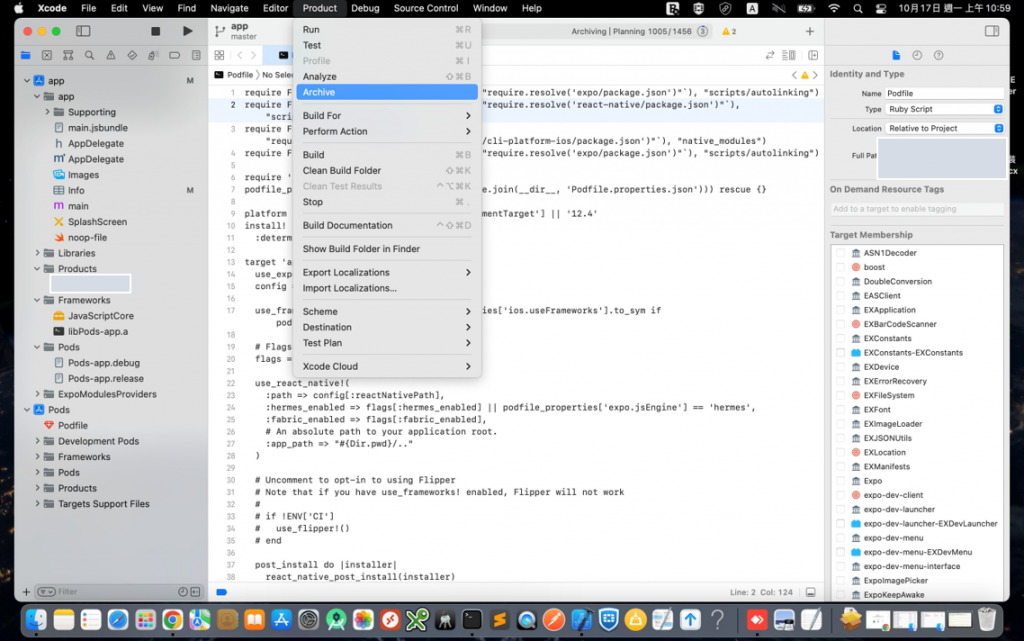This screenshot has height=641, width=1024.
Task: Open the Library with the plus button
Action: pos(810,31)
